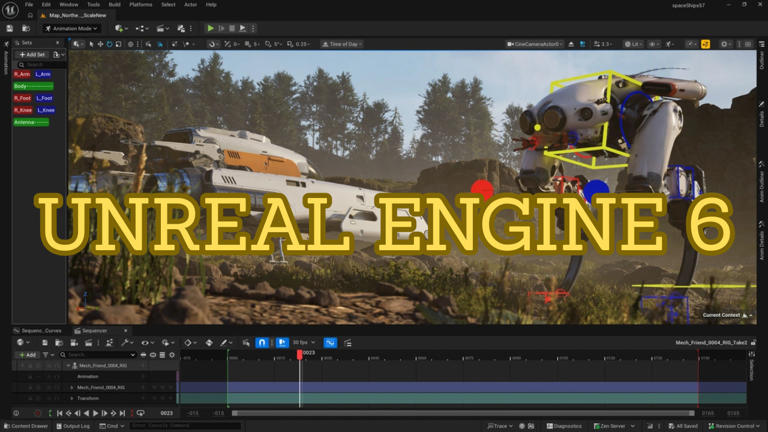Open the Sequencer track filter dropdown
The image size is (768, 432).
pos(48,355)
